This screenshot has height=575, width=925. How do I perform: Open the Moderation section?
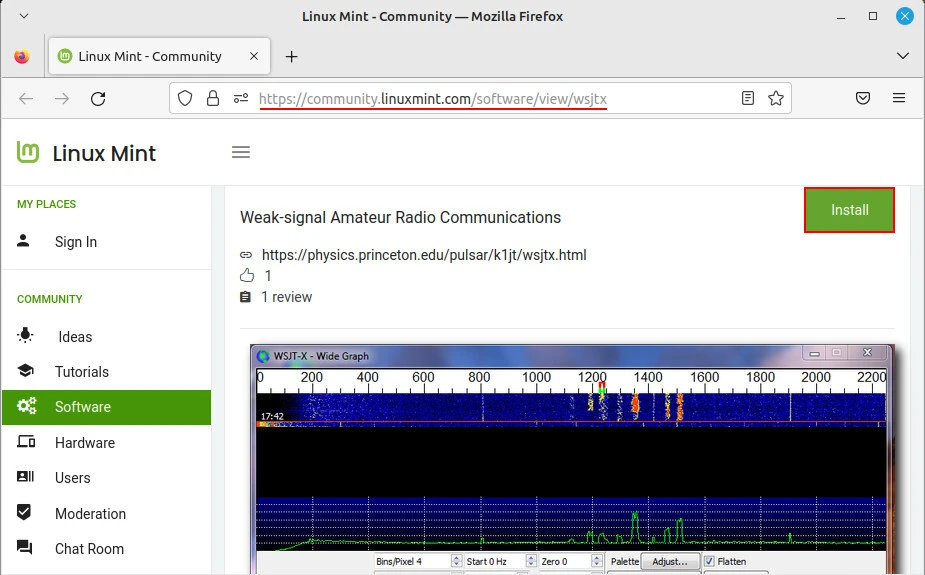(90, 514)
